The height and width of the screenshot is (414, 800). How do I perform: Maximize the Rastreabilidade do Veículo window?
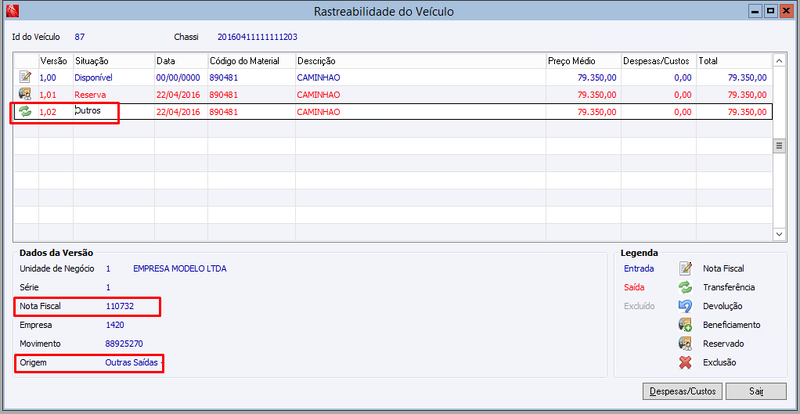point(771,10)
